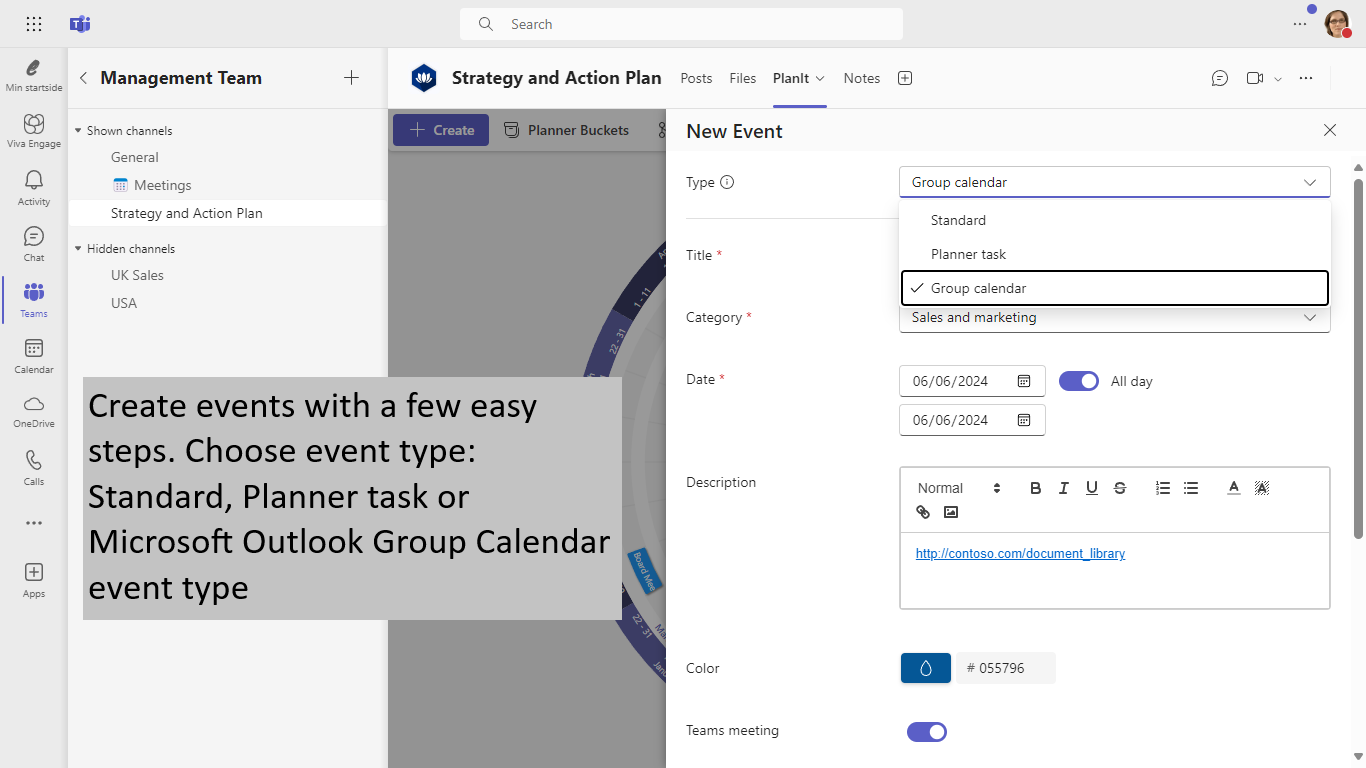The width and height of the screenshot is (1366, 768).
Task: Switch to the Files tab
Action: click(x=743, y=78)
